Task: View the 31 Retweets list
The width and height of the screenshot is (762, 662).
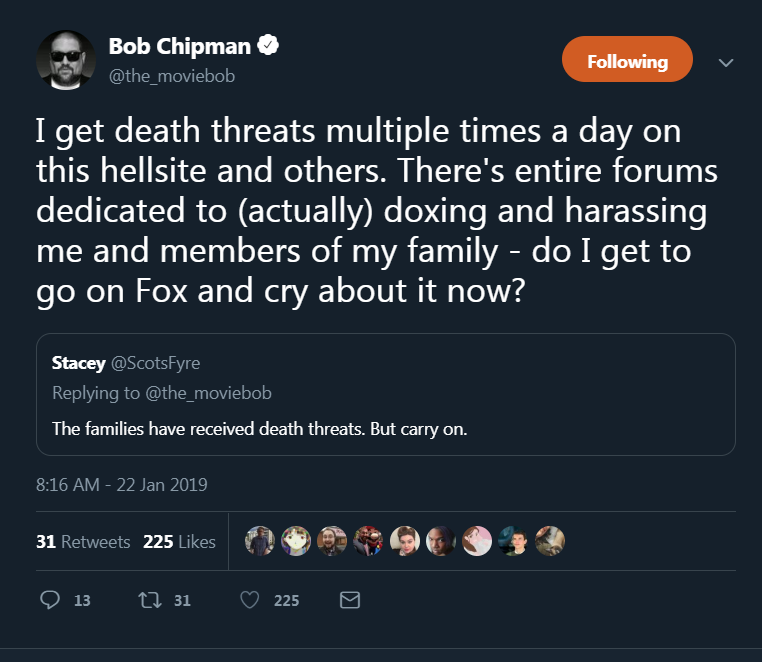Action: [x=83, y=541]
